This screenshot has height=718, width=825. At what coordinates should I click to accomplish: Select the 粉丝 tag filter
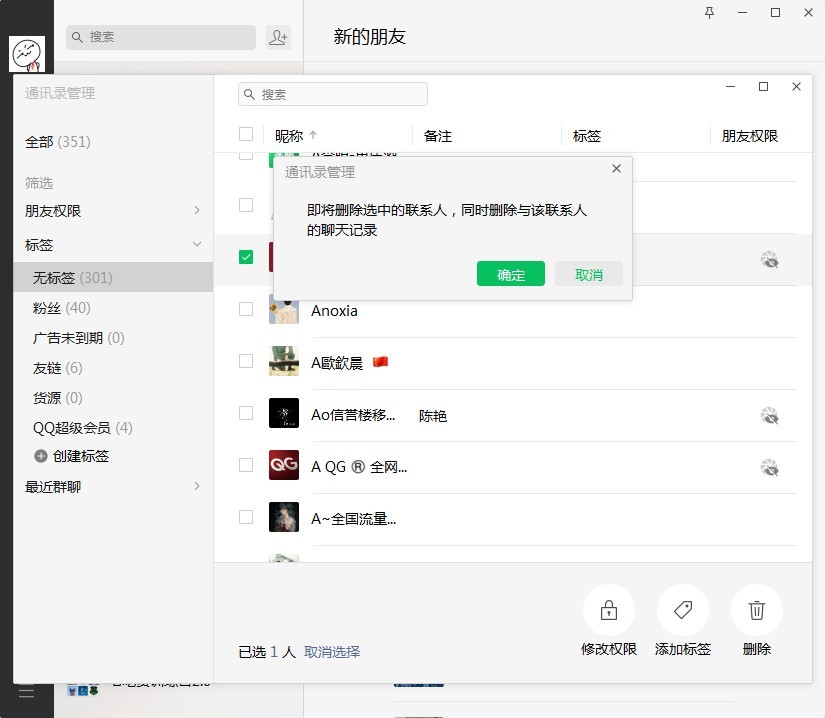[61, 308]
